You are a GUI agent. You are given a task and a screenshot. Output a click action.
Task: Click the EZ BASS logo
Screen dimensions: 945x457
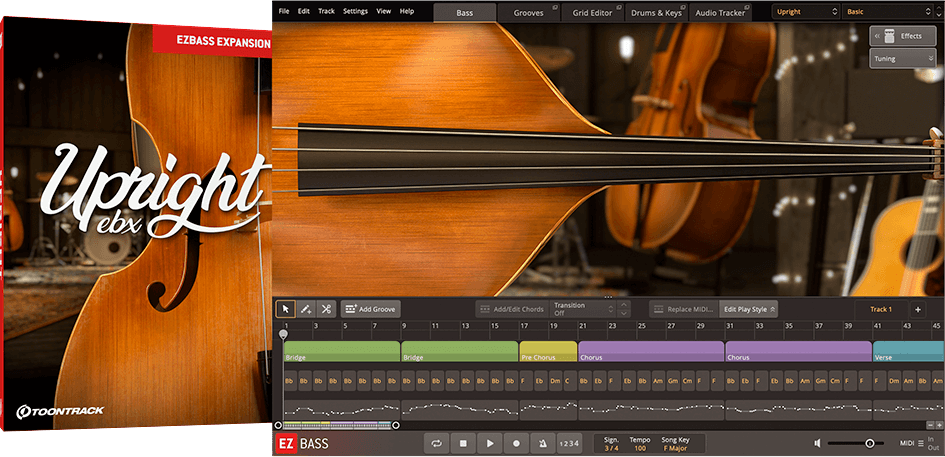click(x=303, y=444)
